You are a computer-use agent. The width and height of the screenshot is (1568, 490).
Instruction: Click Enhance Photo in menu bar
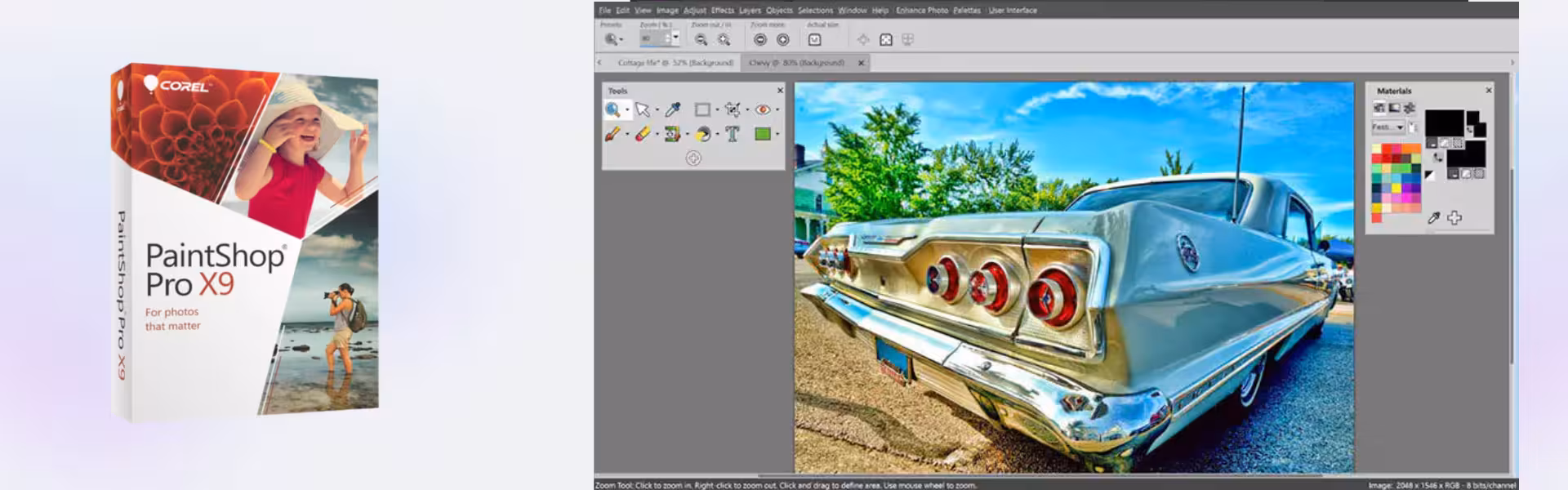coord(922,11)
